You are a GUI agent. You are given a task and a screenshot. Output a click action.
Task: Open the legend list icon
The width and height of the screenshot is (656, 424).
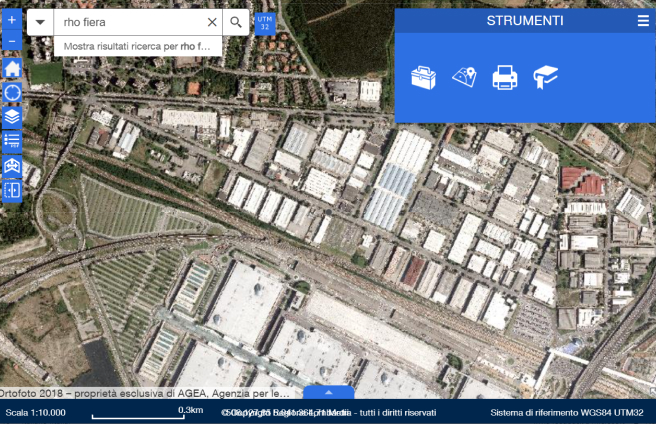click(x=12, y=141)
